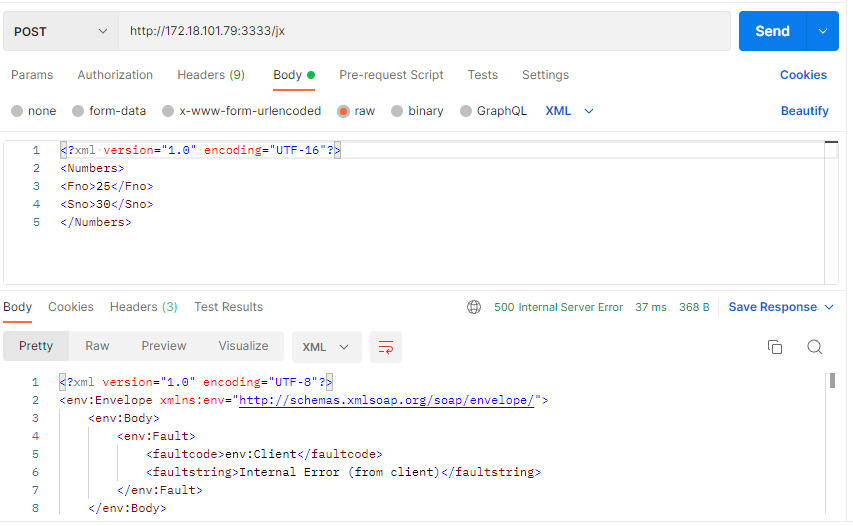The height and width of the screenshot is (526, 853).
Task: Switch to the Authorization tab
Action: pyautogui.click(x=115, y=75)
